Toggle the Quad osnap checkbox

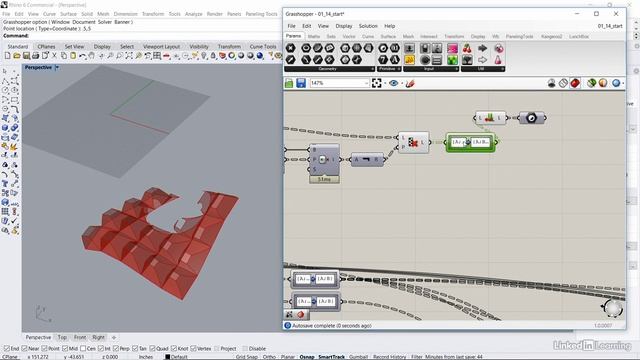coord(152,349)
